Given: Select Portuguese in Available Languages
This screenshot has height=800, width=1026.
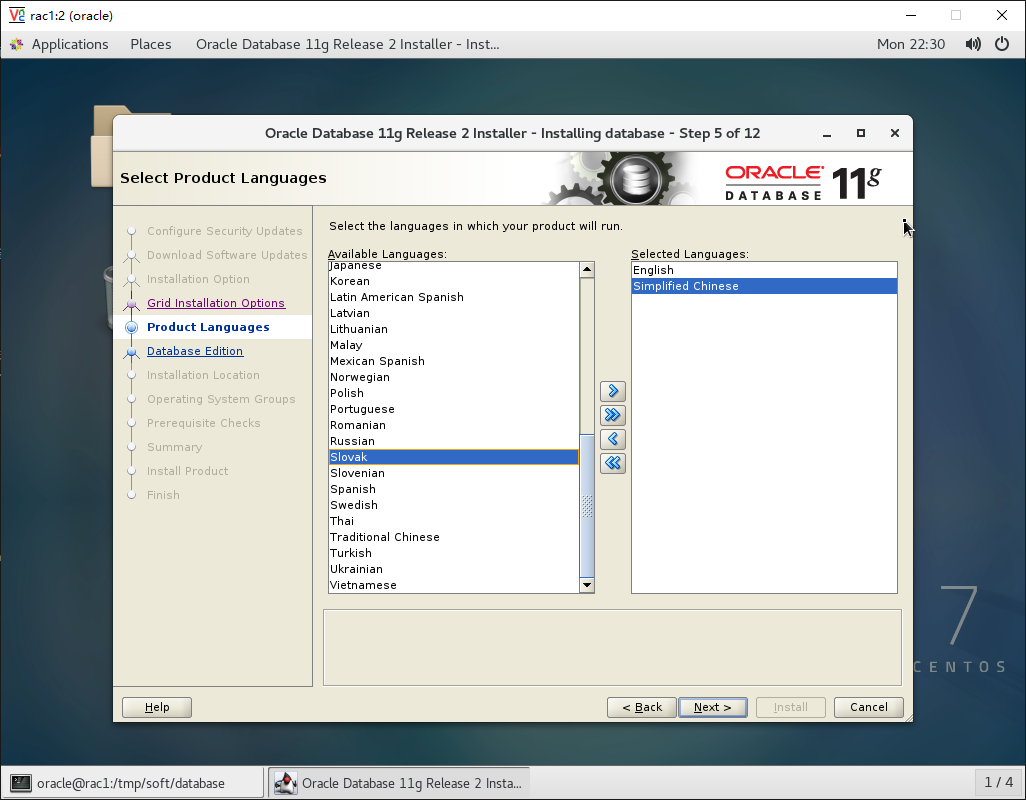Looking at the screenshot, I should coord(453,409).
